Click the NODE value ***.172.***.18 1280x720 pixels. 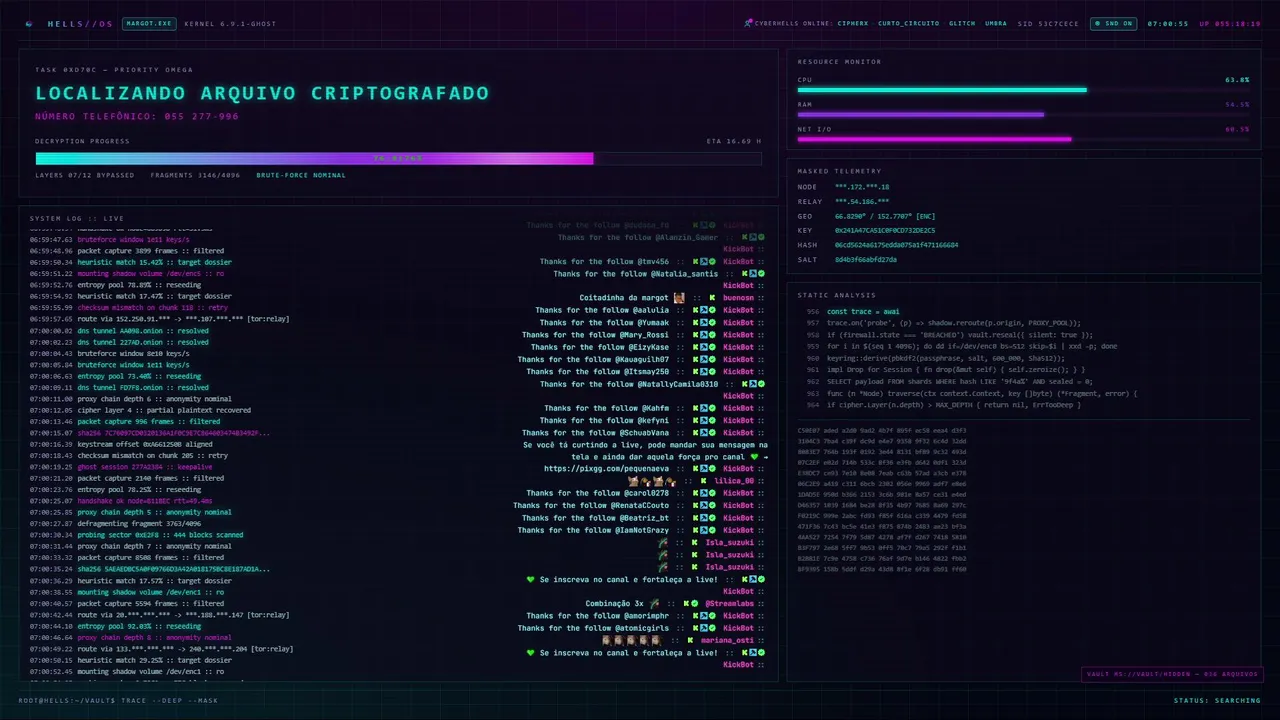(862, 187)
